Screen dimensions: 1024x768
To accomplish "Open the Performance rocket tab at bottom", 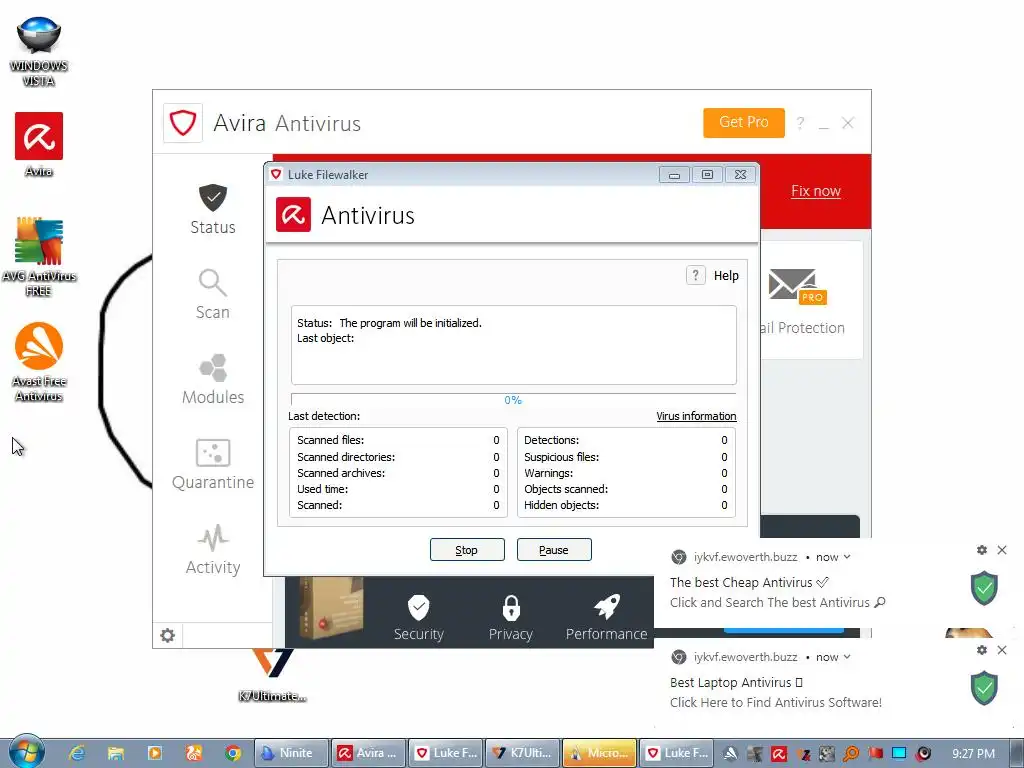I will click(606, 617).
